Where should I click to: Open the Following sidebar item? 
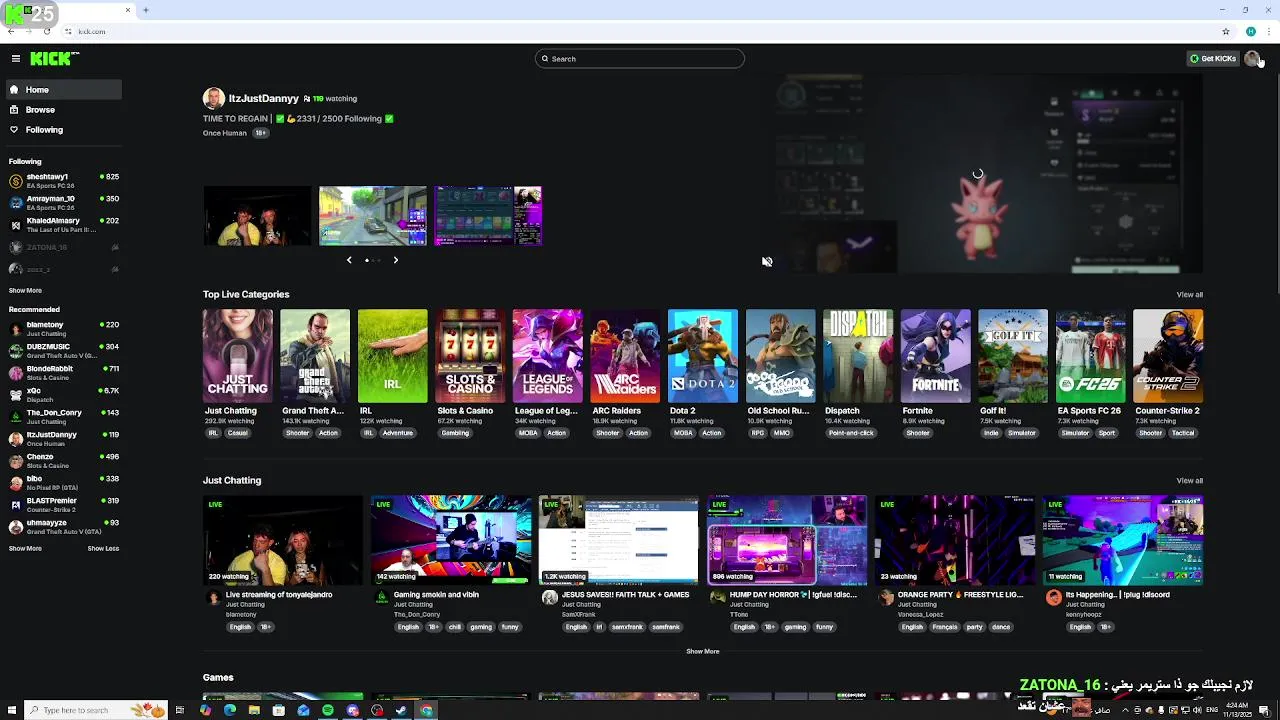pyautogui.click(x=62, y=130)
